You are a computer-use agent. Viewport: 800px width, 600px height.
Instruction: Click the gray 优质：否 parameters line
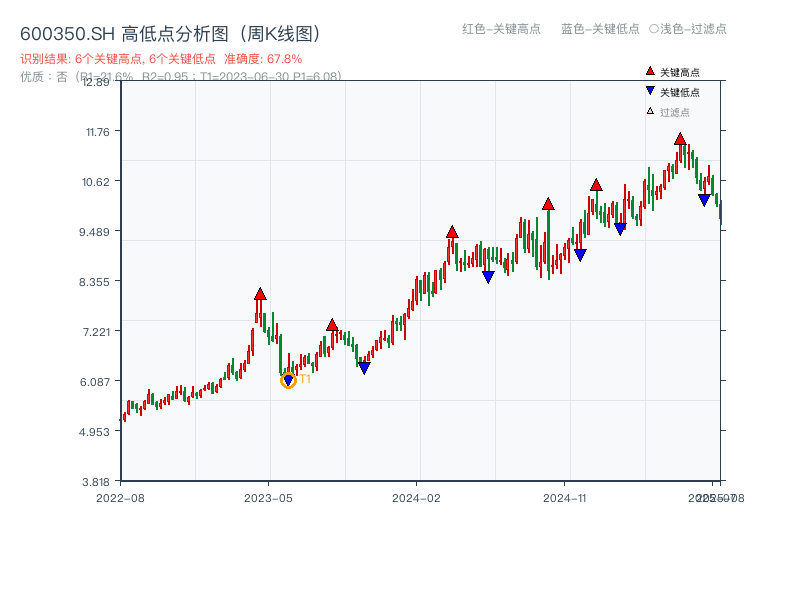tap(181, 77)
